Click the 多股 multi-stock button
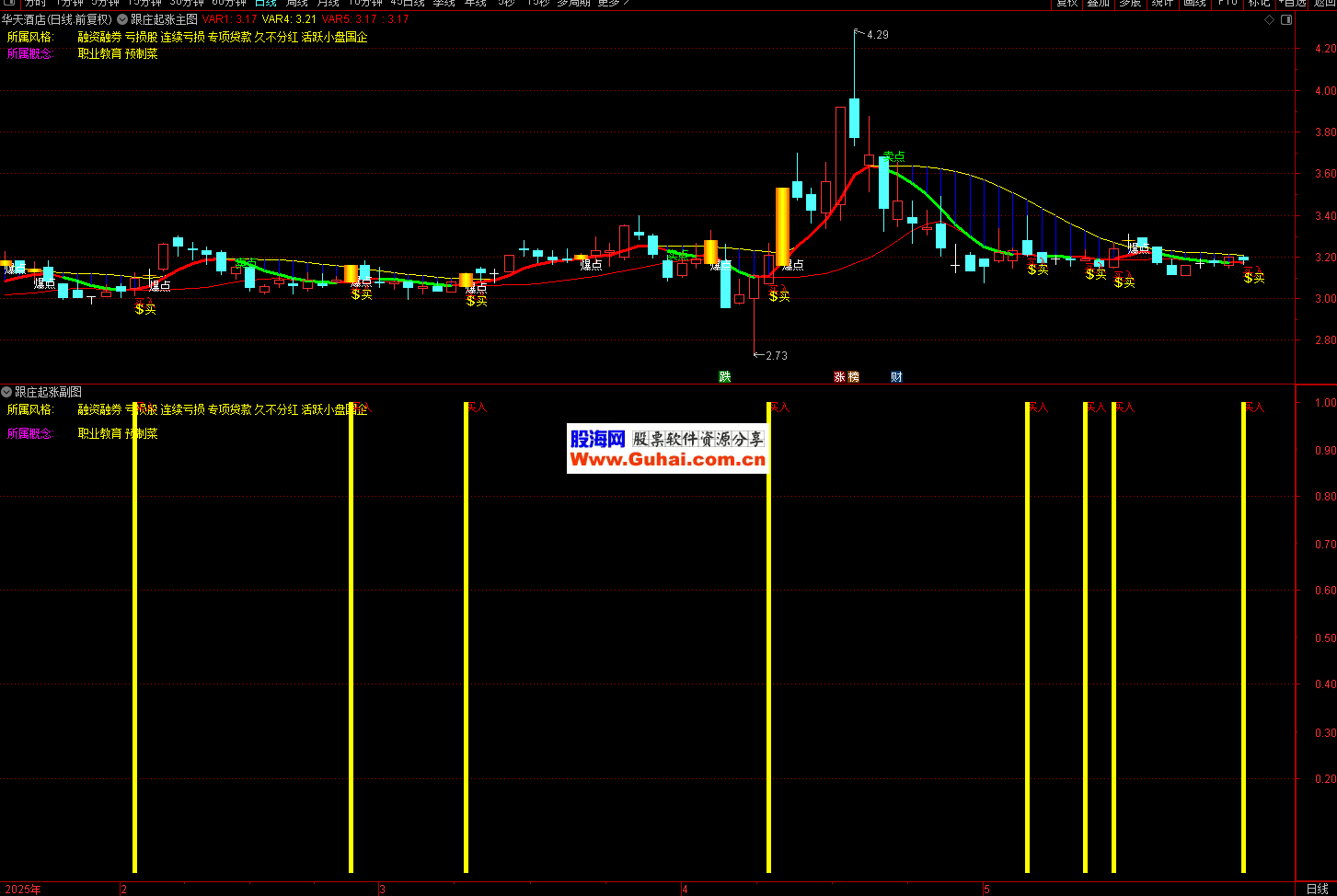 pyautogui.click(x=1130, y=4)
